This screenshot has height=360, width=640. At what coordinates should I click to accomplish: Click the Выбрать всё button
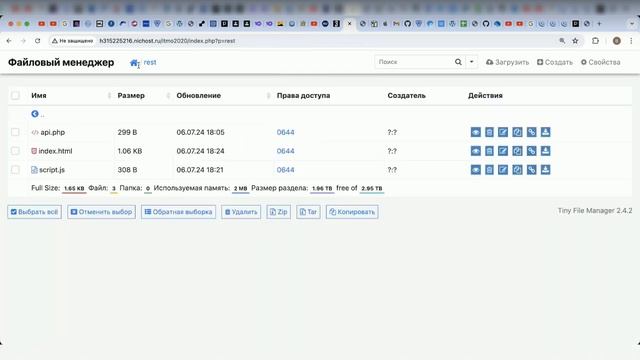click(x=34, y=212)
